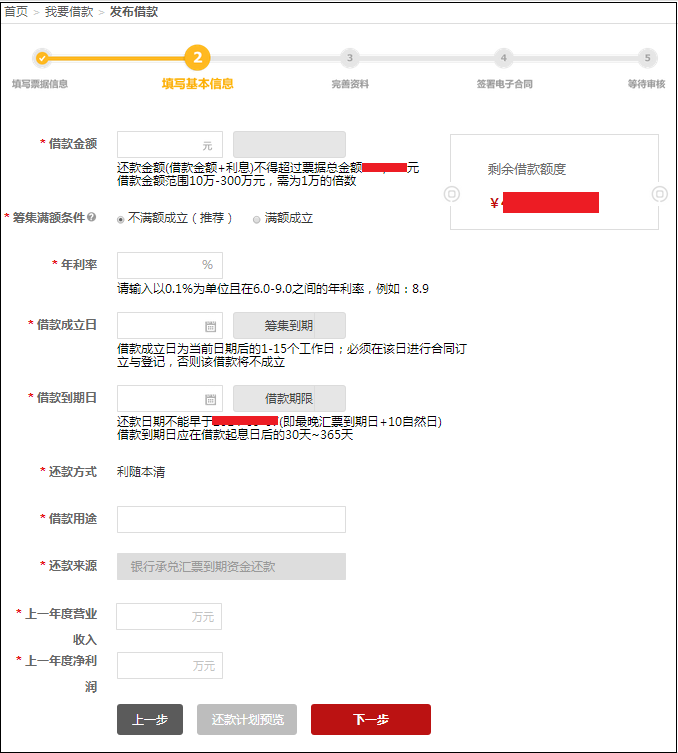Go to 我要借款 breadcrumb link
678x753 pixels.
[68, 12]
